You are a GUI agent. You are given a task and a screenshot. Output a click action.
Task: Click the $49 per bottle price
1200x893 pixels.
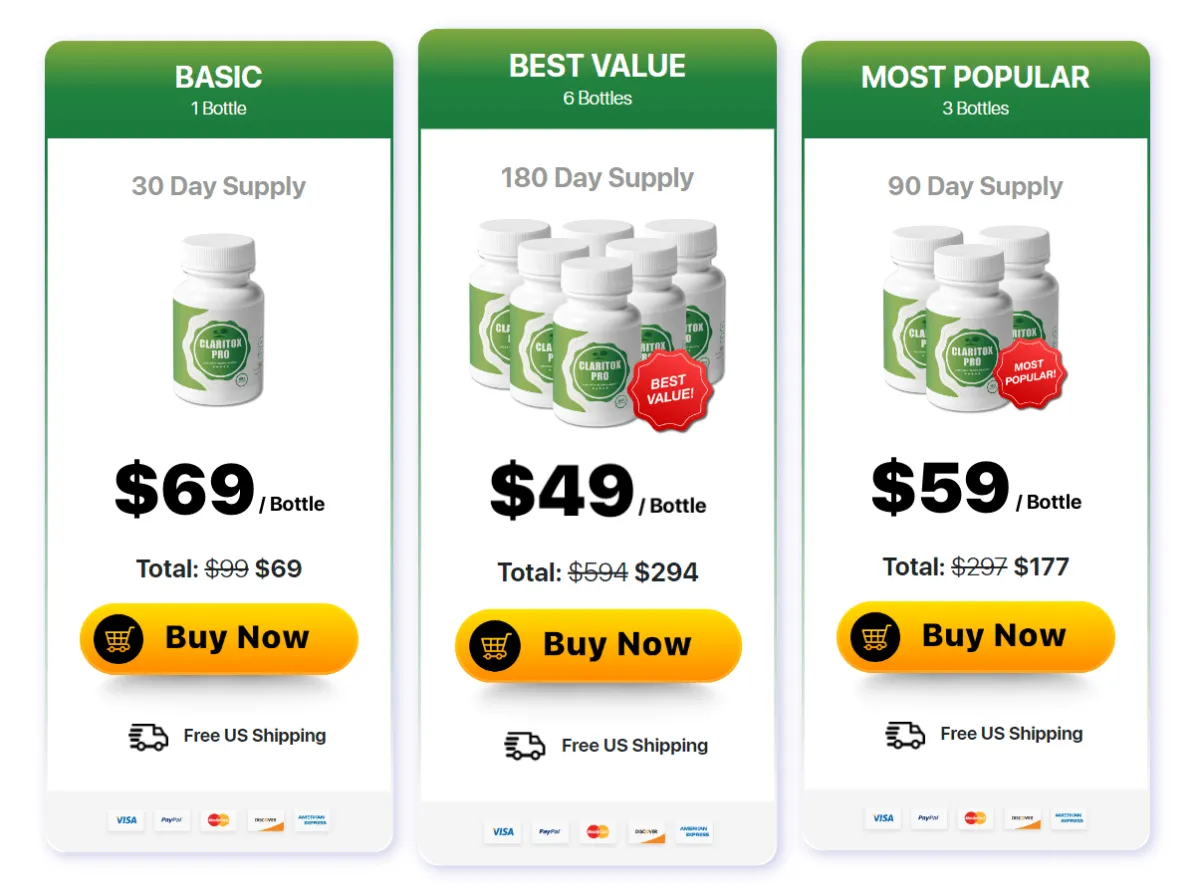pos(597,491)
